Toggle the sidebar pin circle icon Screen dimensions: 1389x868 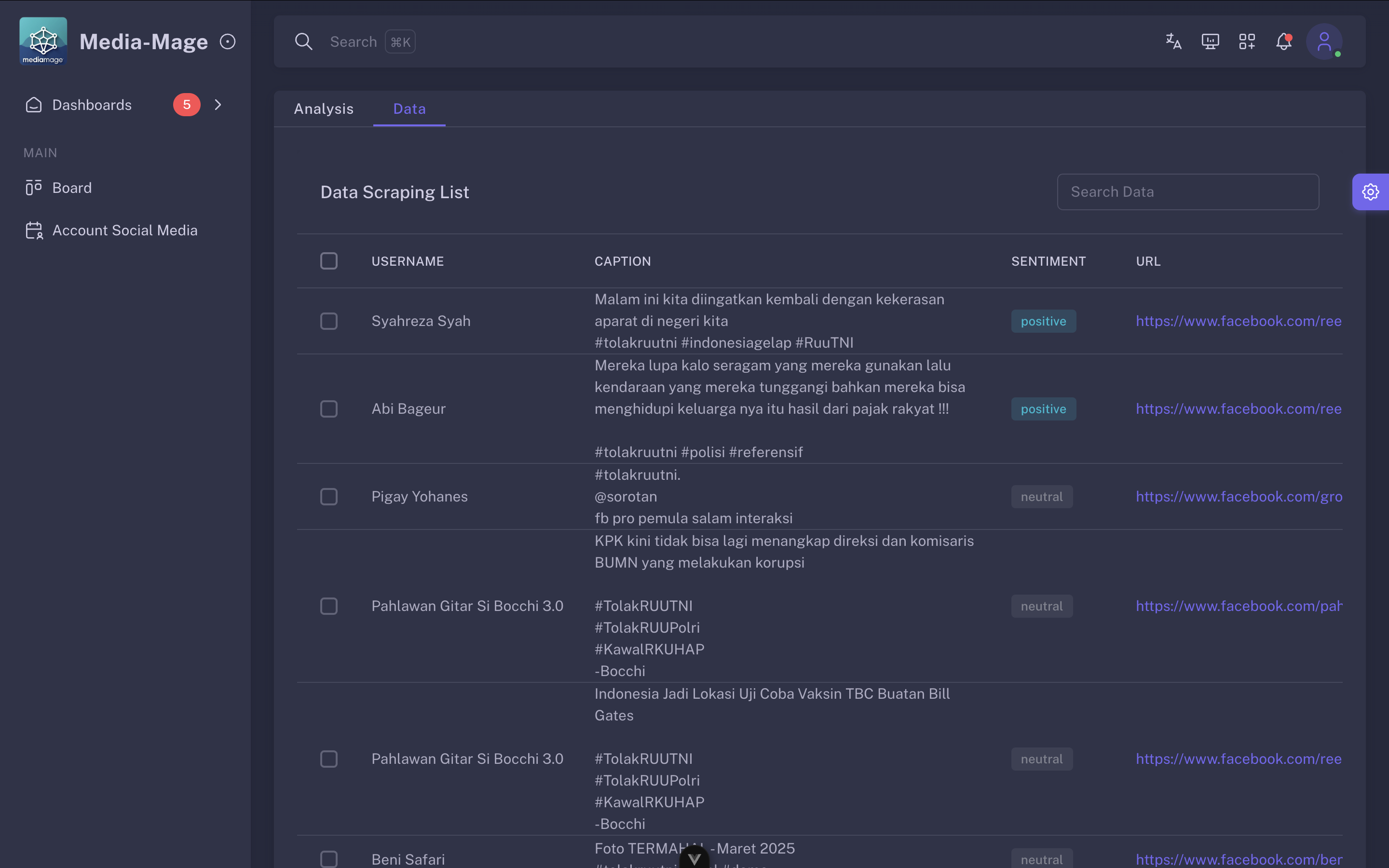click(227, 41)
